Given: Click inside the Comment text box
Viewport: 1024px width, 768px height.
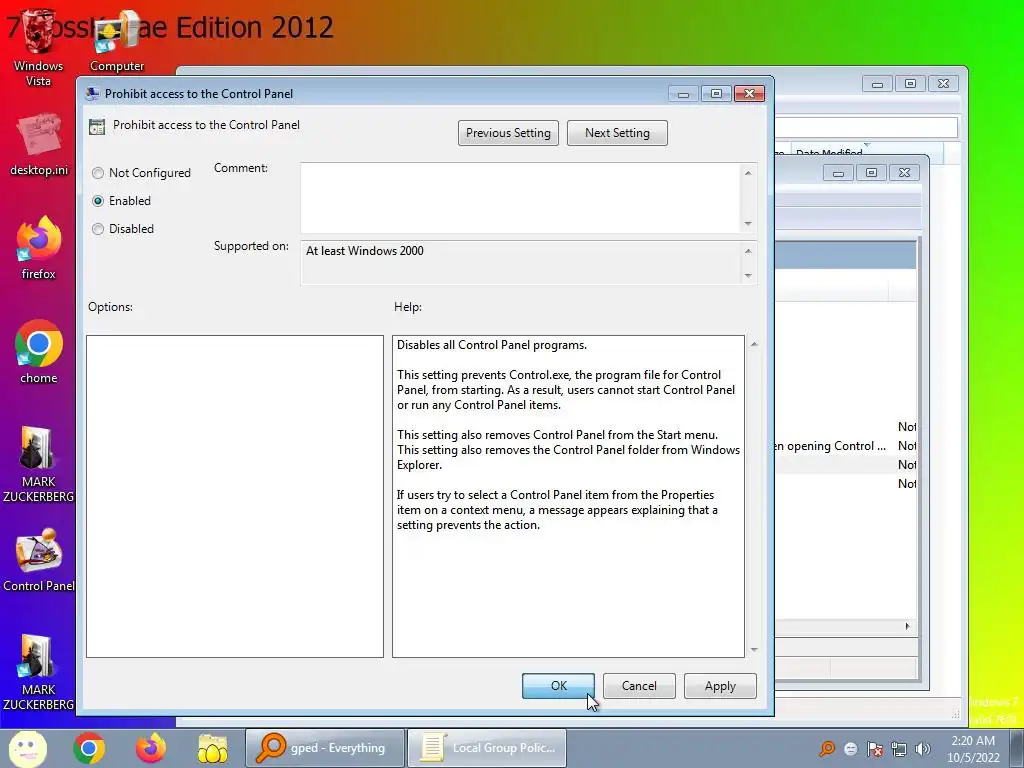Looking at the screenshot, I should coord(520,198).
